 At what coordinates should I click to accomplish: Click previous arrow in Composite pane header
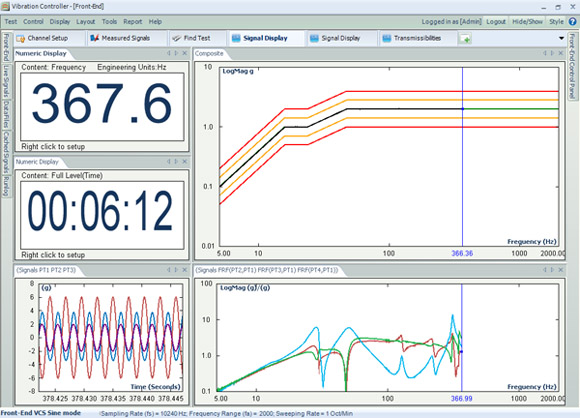tap(545, 53)
